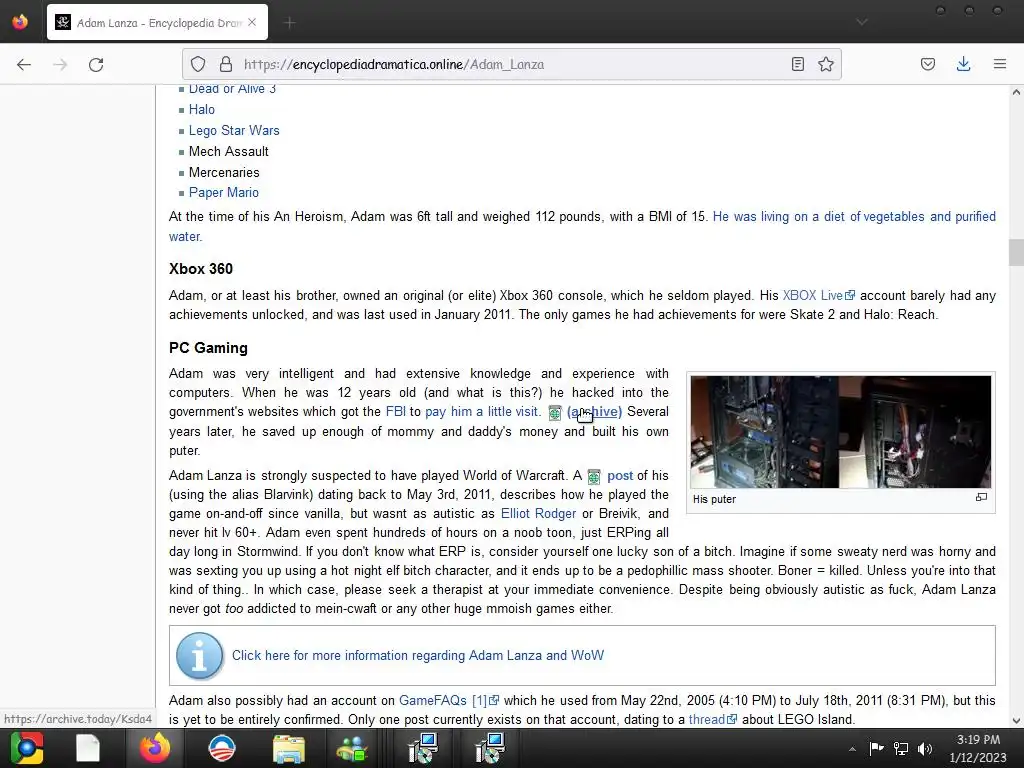Reload the current page
1024x768 pixels.
96,64
